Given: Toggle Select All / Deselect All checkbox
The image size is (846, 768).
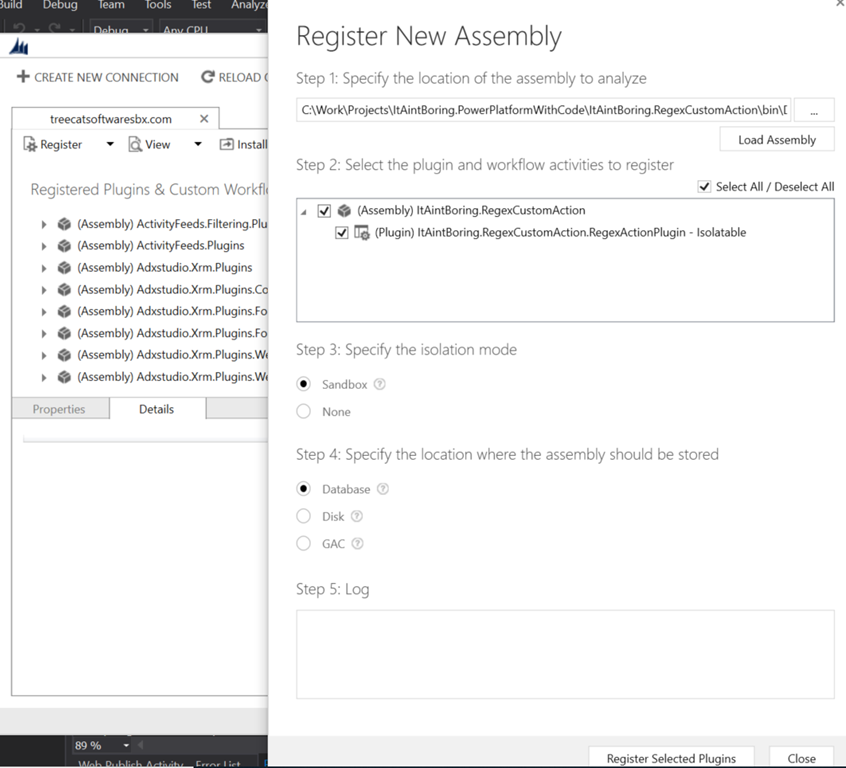Looking at the screenshot, I should pos(704,187).
